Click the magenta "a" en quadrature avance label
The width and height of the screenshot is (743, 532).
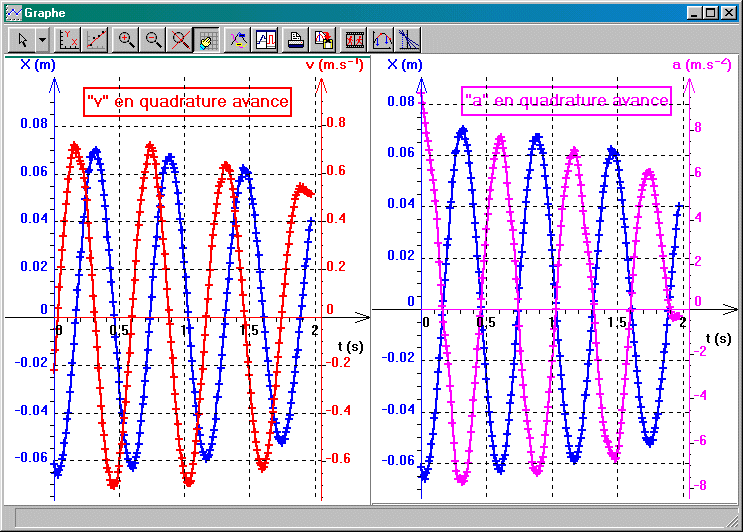point(566,100)
